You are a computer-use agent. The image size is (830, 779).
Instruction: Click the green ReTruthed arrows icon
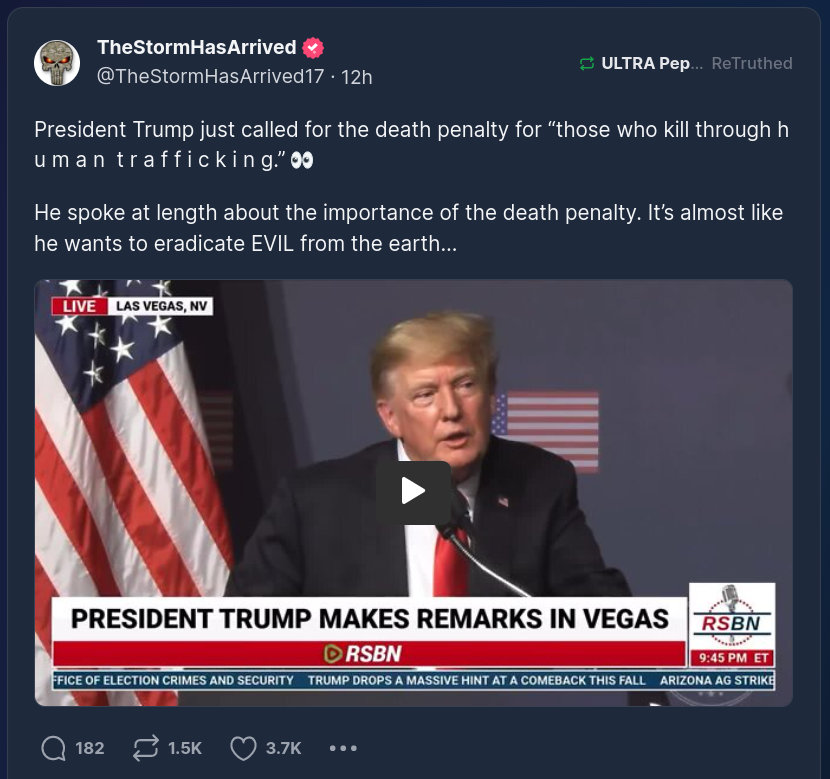tap(587, 64)
